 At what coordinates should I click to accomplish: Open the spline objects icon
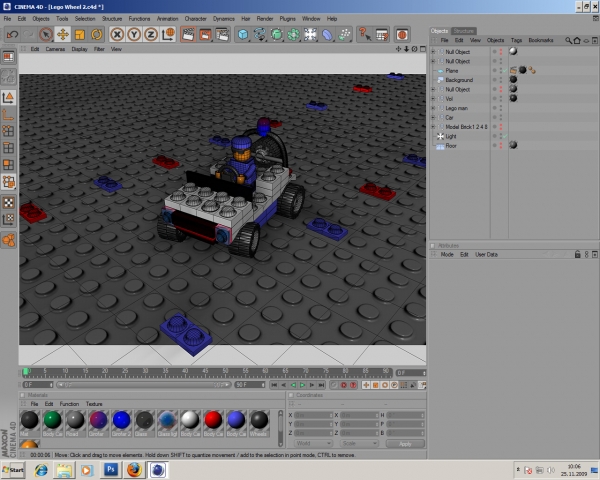click(259, 34)
